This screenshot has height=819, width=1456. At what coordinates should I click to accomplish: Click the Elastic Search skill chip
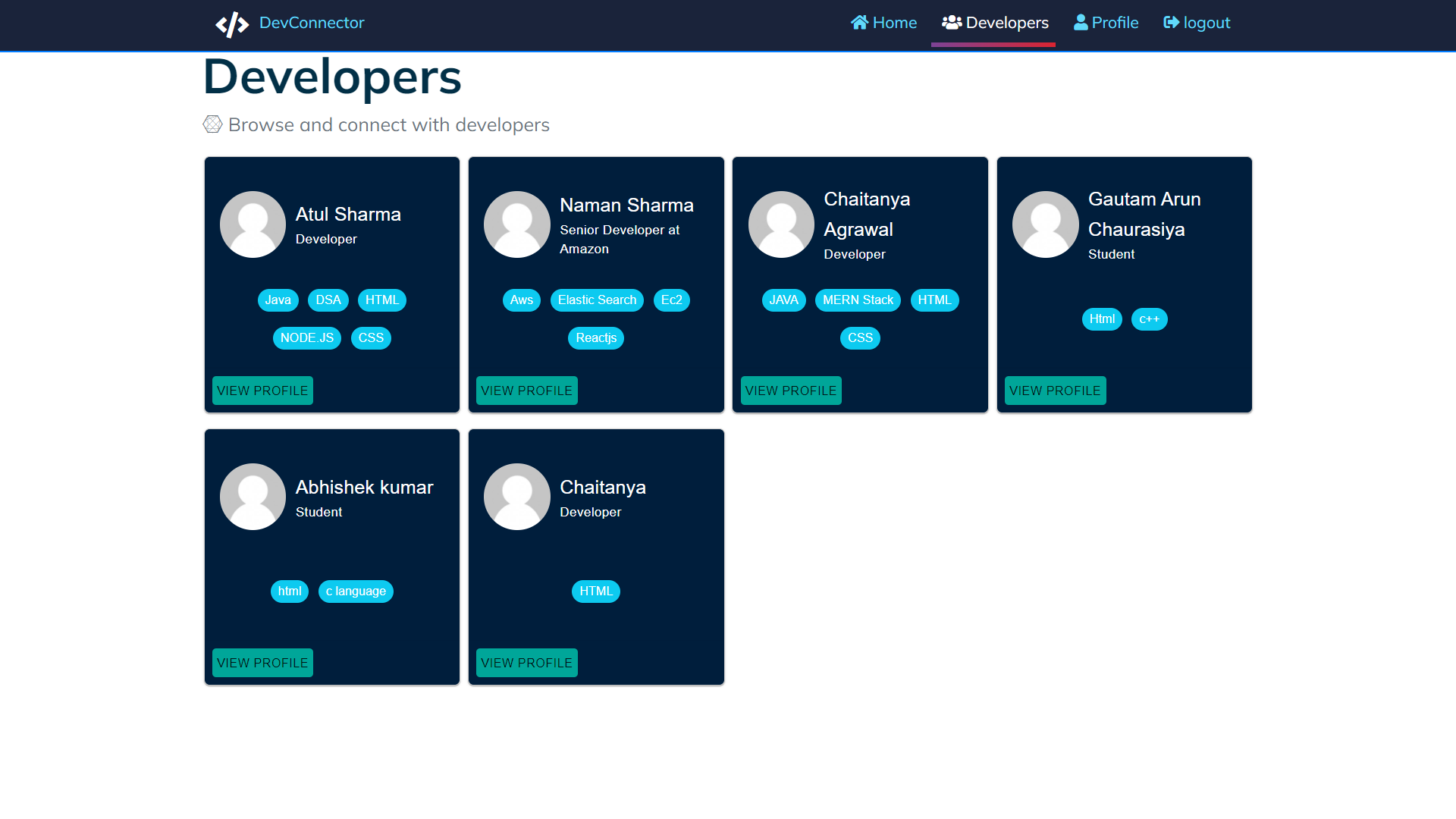click(x=597, y=300)
